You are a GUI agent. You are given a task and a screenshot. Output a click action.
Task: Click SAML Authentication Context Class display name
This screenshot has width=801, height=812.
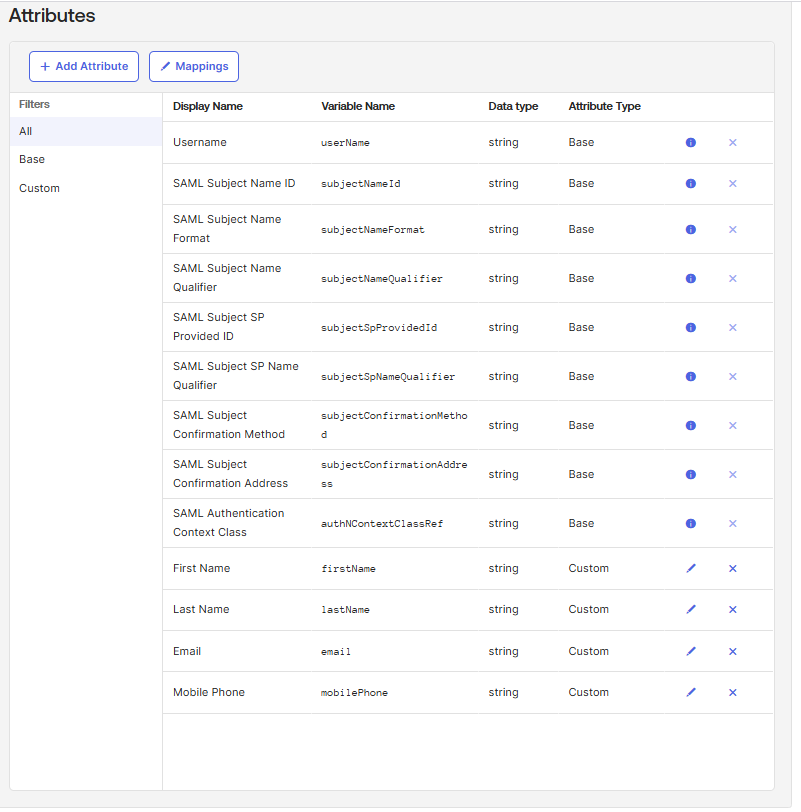(228, 523)
